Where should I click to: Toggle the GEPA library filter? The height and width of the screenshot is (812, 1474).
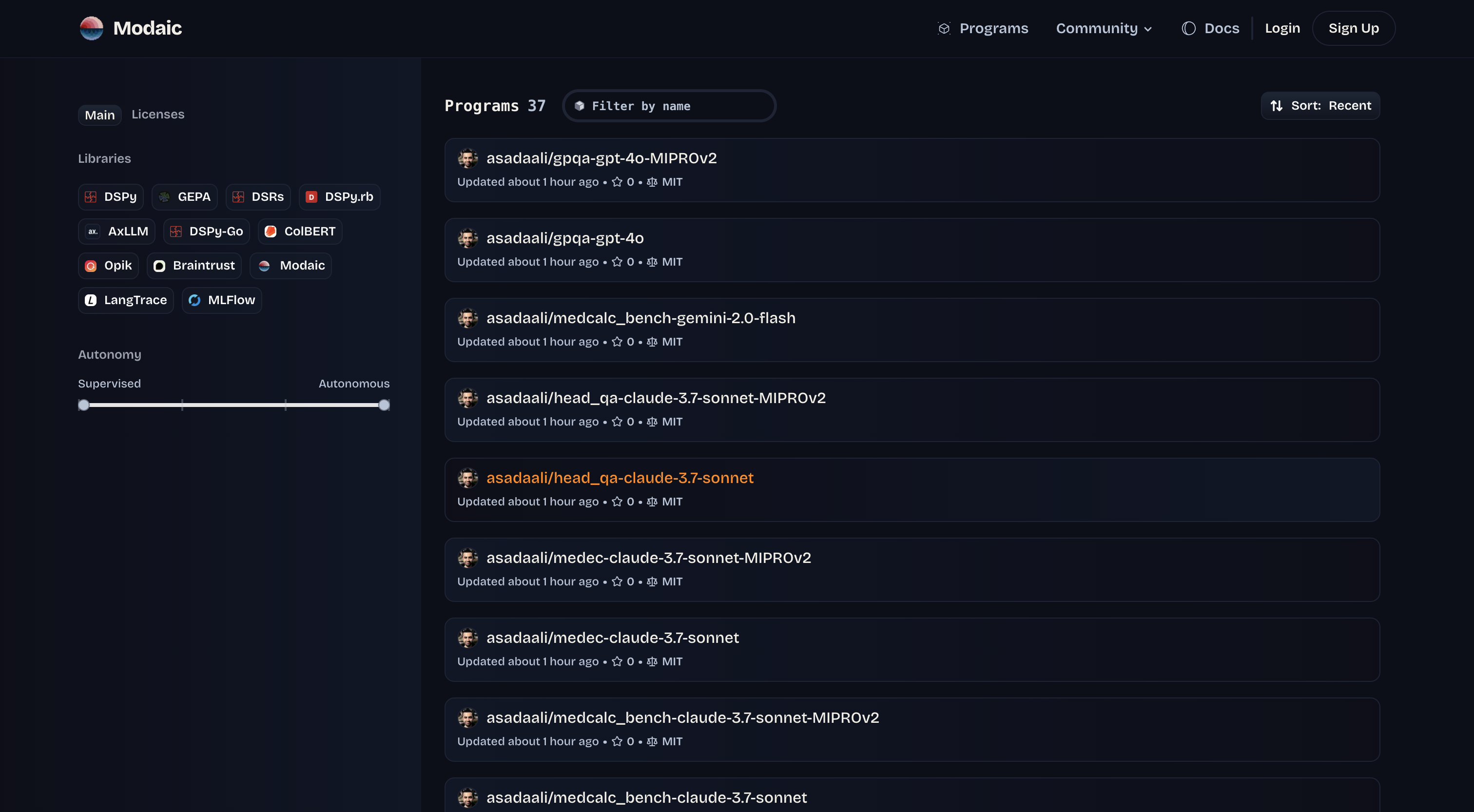click(x=184, y=197)
